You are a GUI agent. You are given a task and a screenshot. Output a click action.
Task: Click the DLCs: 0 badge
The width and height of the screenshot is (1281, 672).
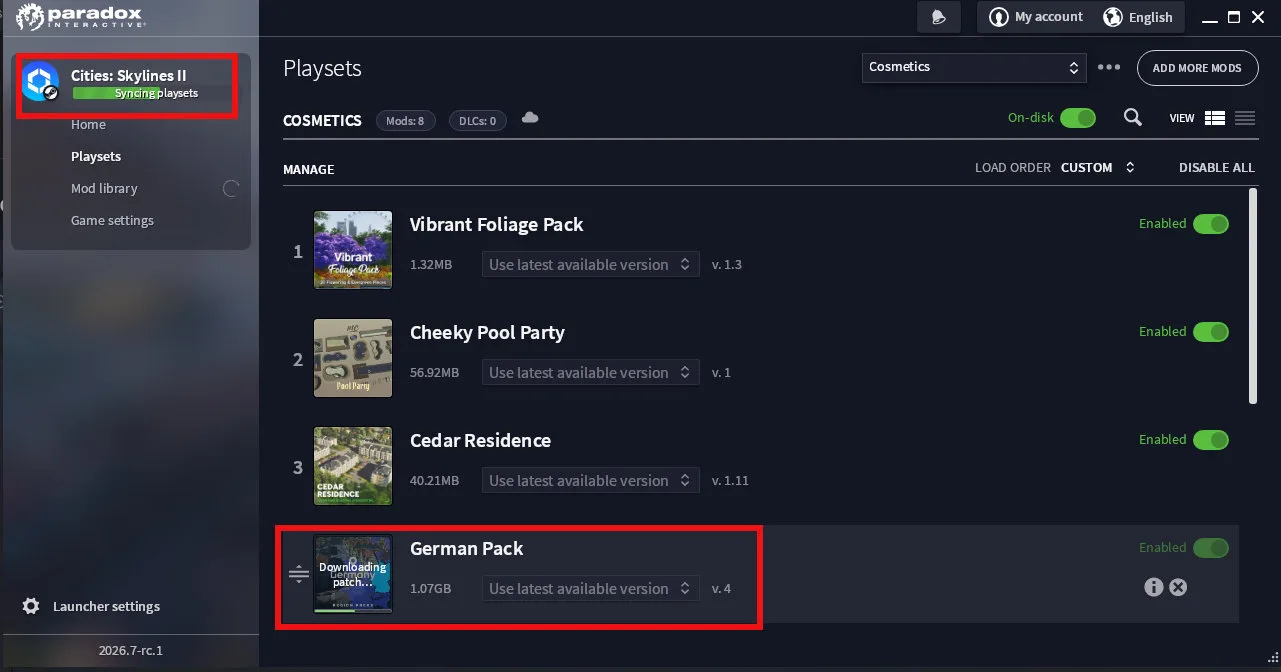pos(478,121)
